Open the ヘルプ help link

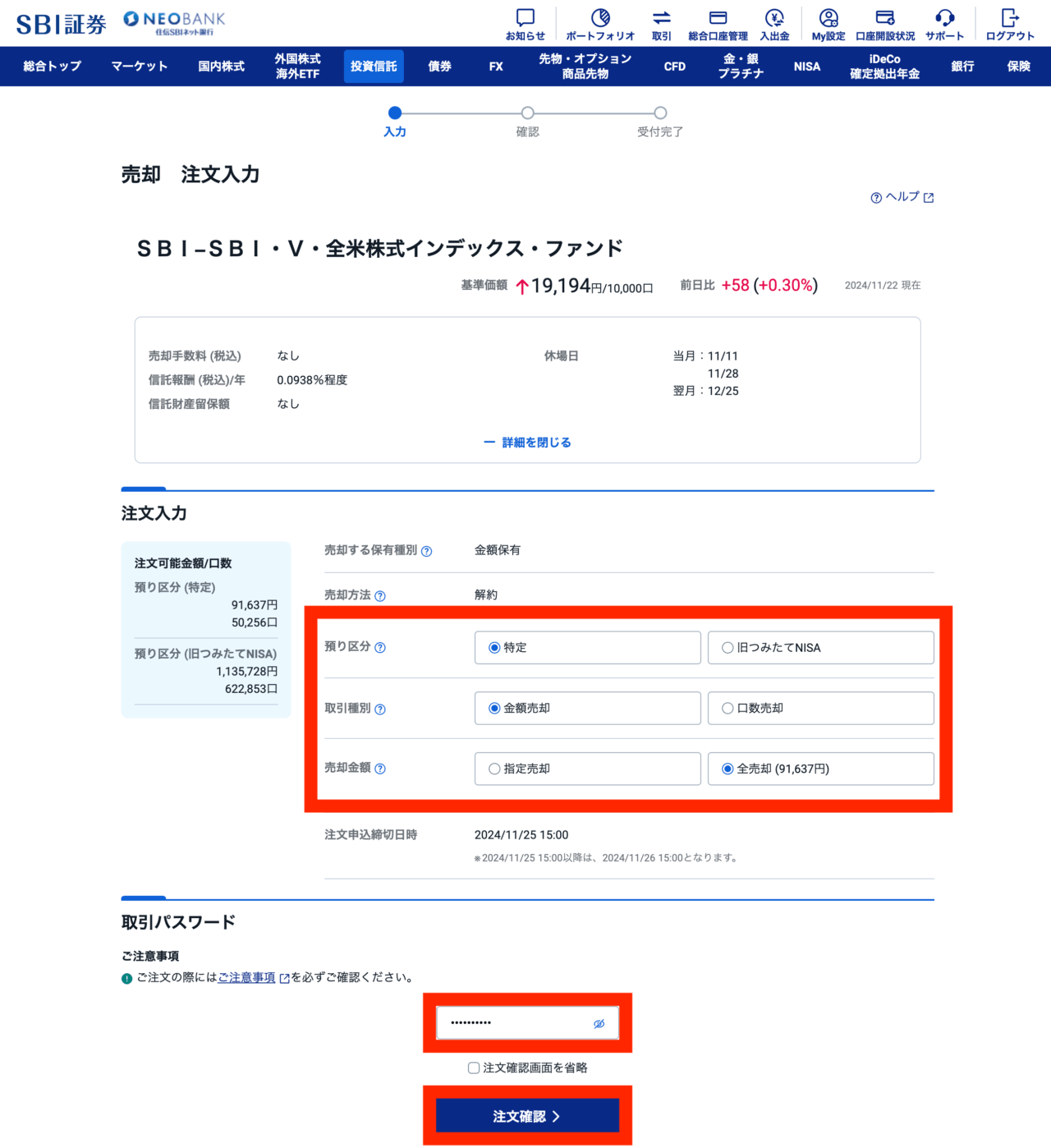902,197
